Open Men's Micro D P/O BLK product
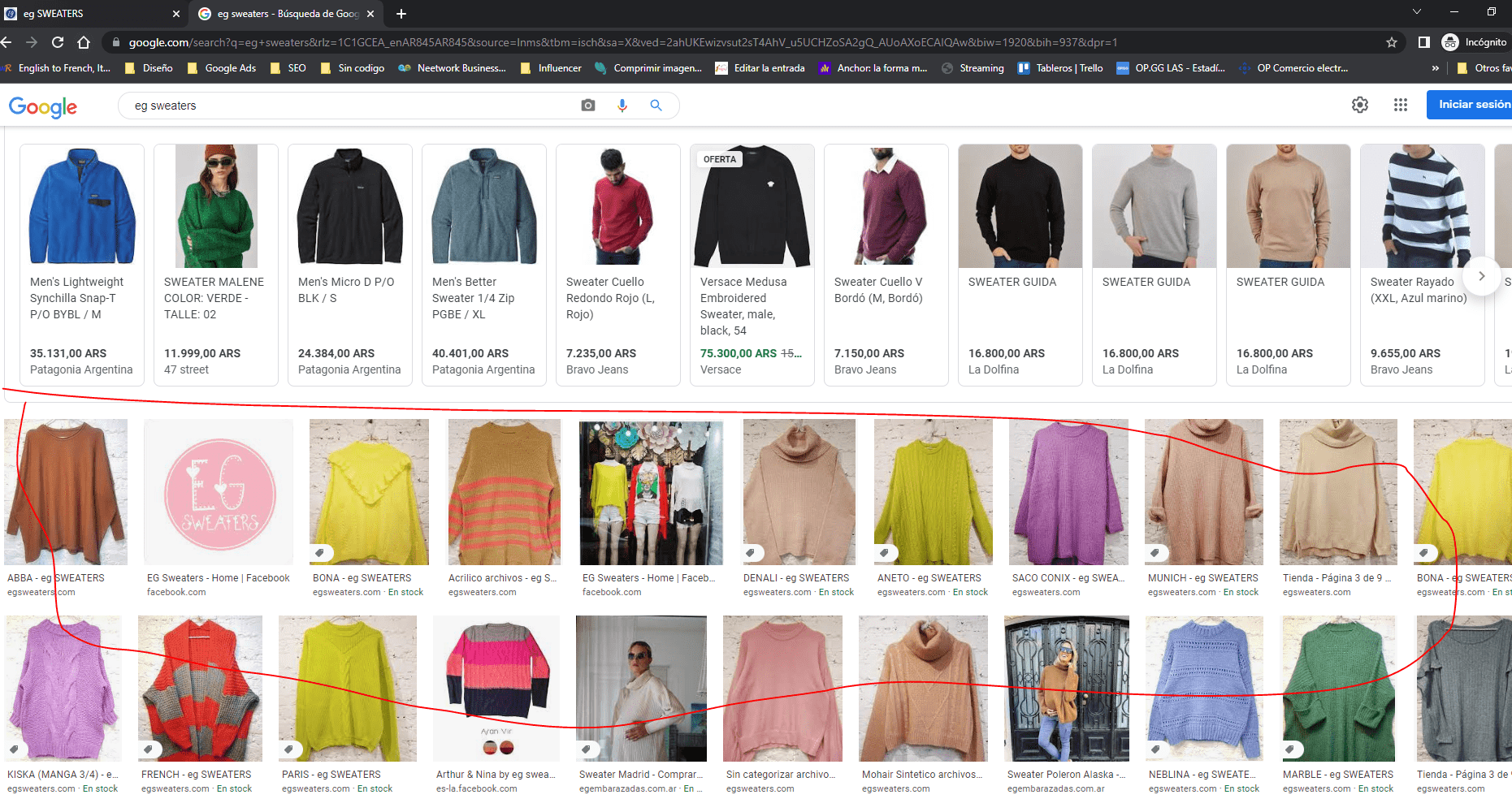Viewport: 1512px width, 812px height. (x=349, y=265)
